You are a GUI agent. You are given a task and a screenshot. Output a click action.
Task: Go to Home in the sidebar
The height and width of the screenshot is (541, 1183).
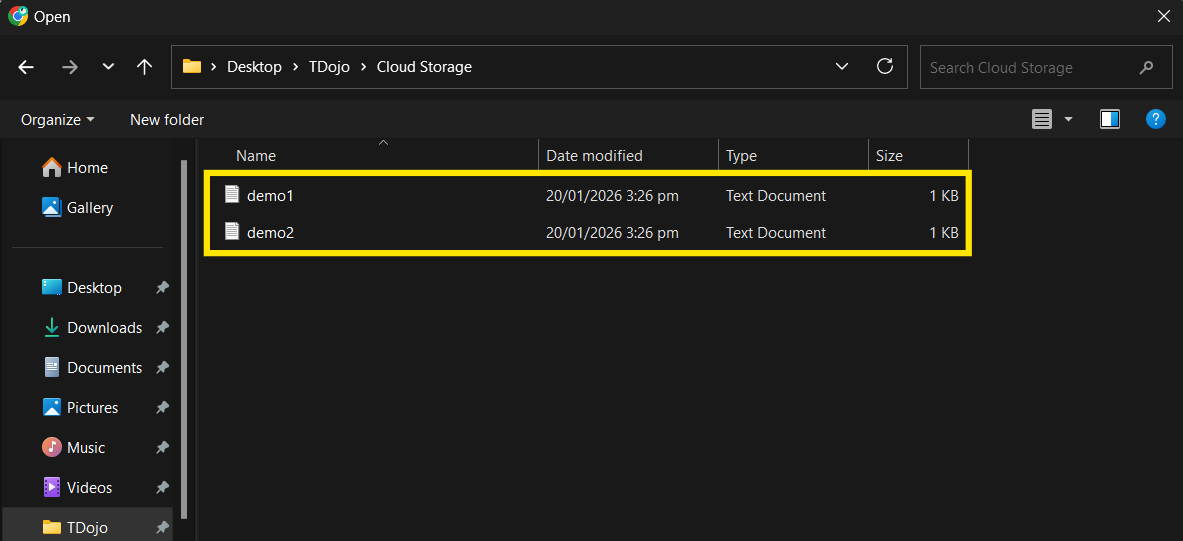click(87, 168)
